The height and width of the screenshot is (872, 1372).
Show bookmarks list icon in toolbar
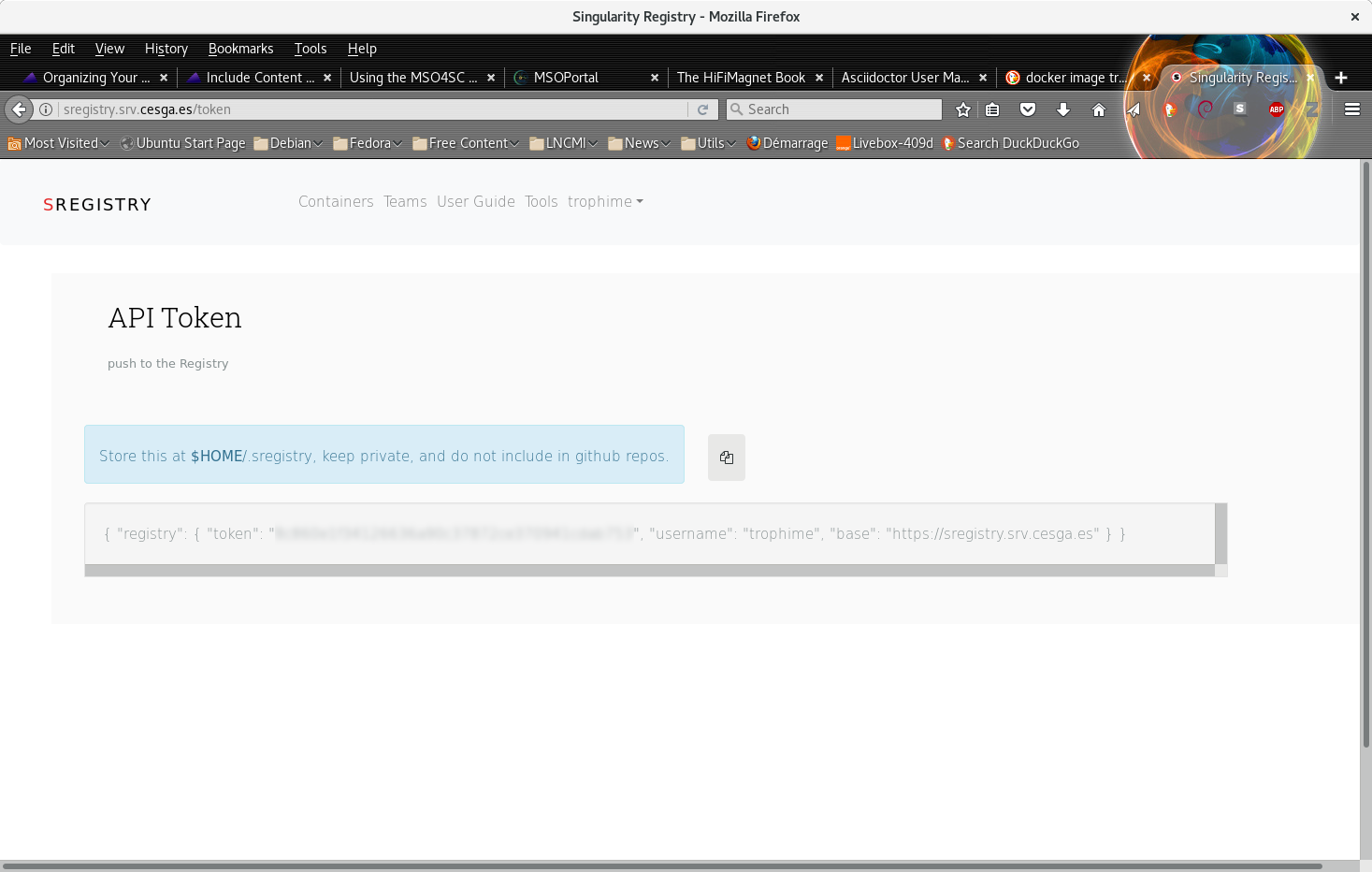pyautogui.click(x=992, y=109)
